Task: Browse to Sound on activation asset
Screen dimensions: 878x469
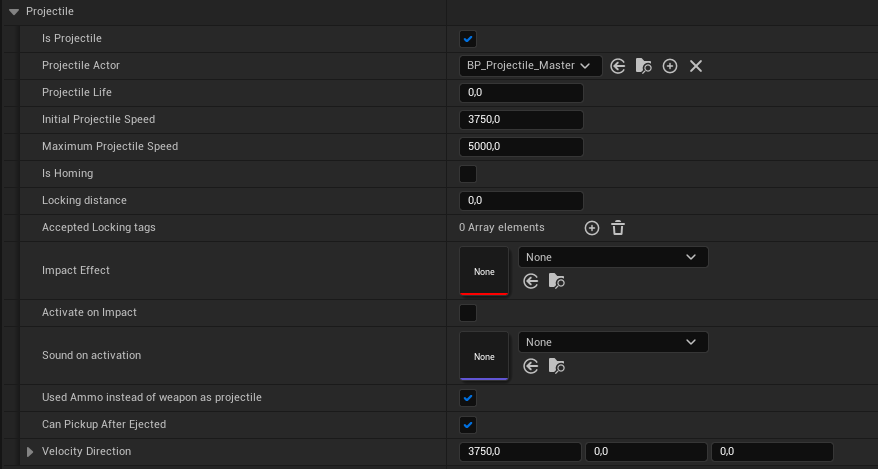Action: point(557,366)
